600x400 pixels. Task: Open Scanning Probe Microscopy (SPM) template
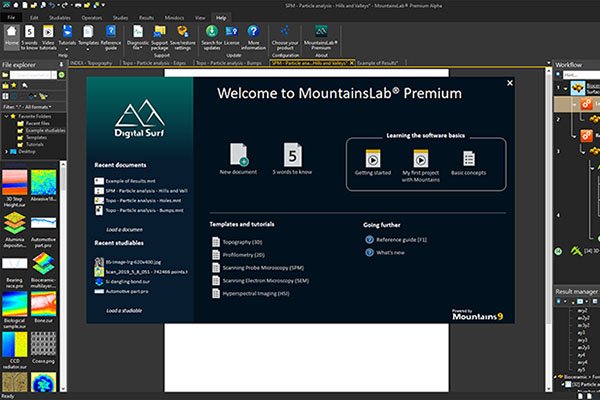pos(258,268)
